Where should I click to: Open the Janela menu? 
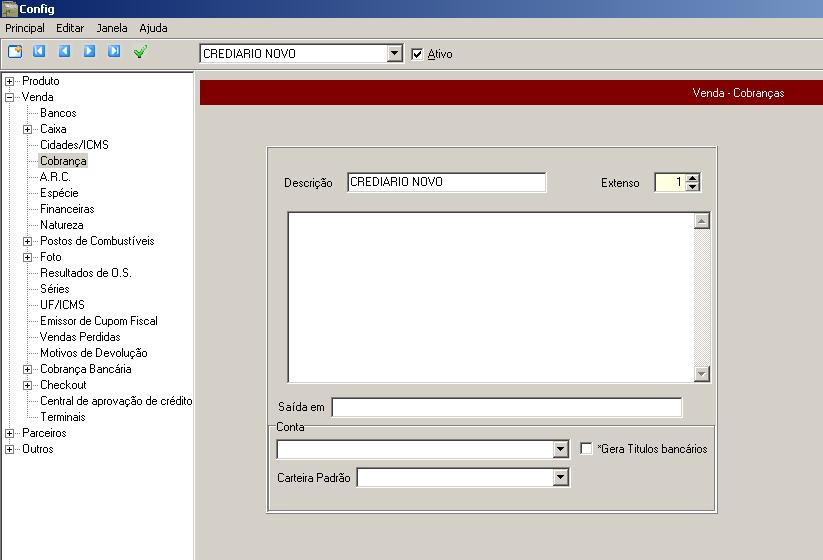tap(112, 28)
